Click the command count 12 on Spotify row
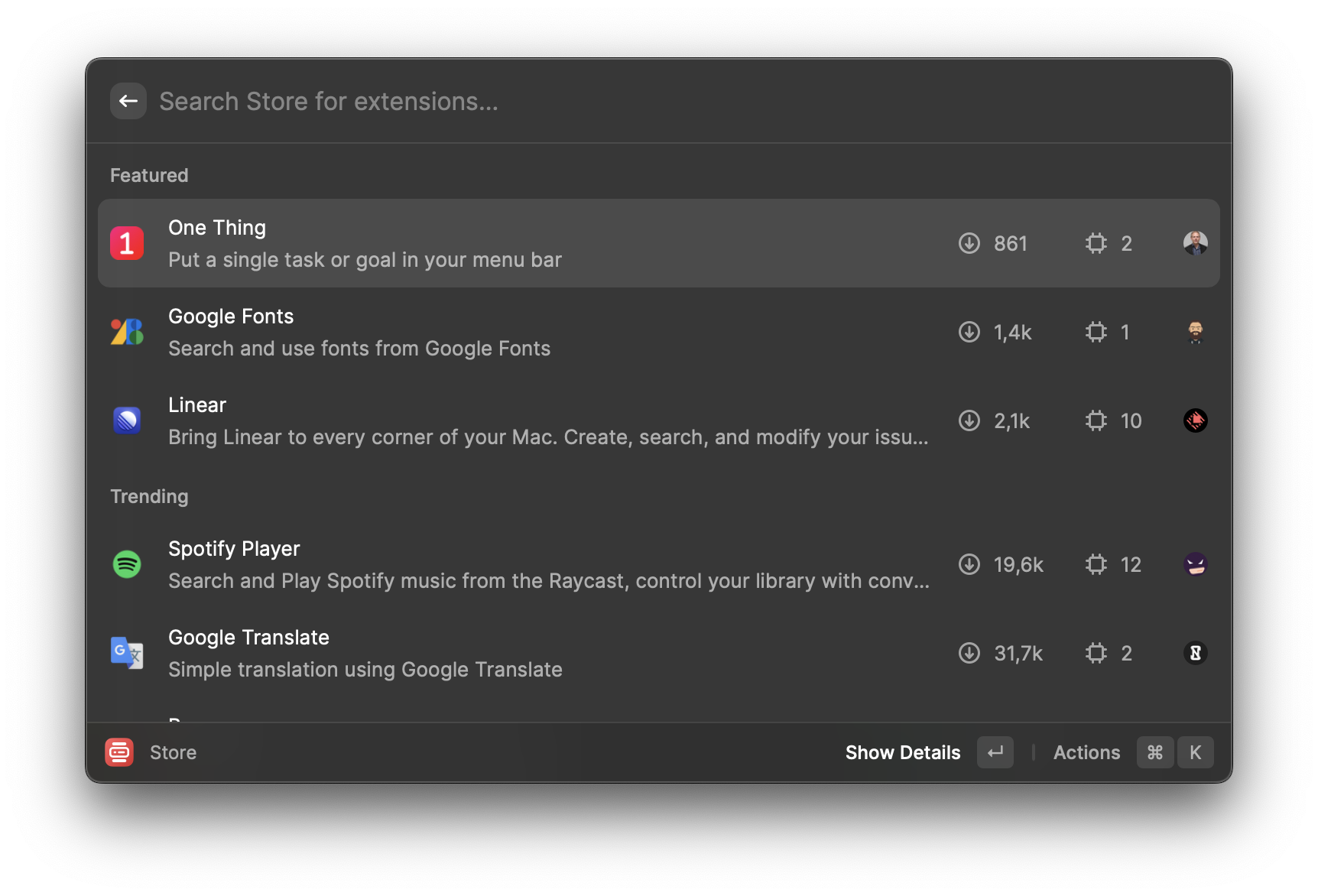Screen dimensions: 1318x896 tap(1131, 564)
